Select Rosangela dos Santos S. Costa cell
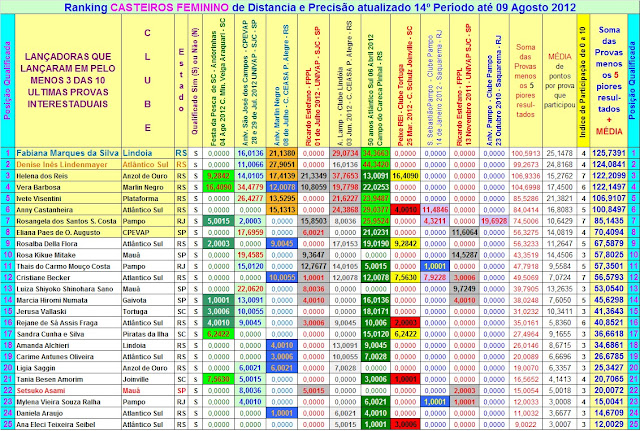640x431 pixels. pyautogui.click(x=68, y=221)
